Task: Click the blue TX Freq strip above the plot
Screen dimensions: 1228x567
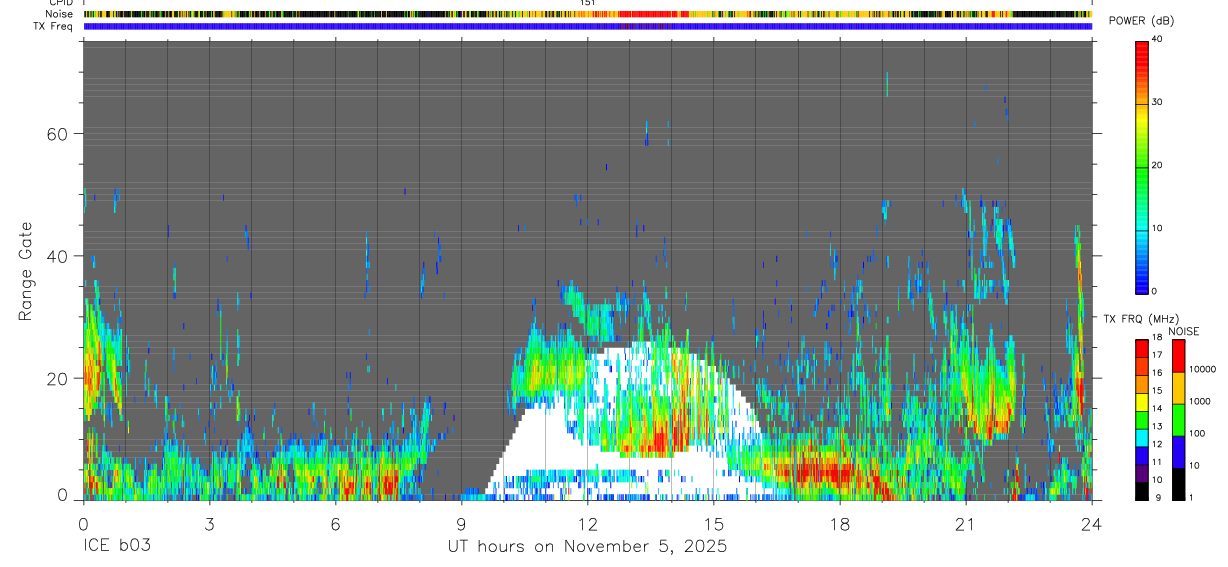Action: [x=587, y=26]
